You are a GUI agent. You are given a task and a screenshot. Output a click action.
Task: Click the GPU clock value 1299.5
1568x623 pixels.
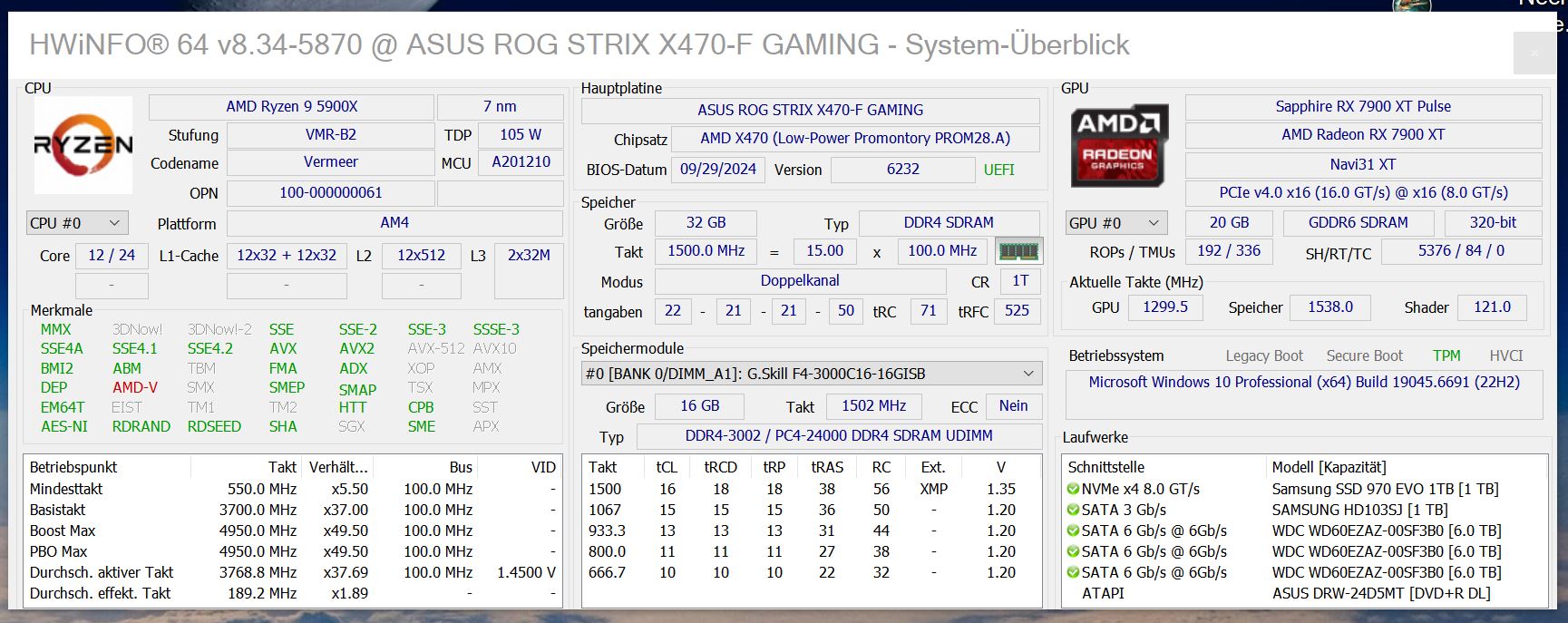pyautogui.click(x=1165, y=307)
